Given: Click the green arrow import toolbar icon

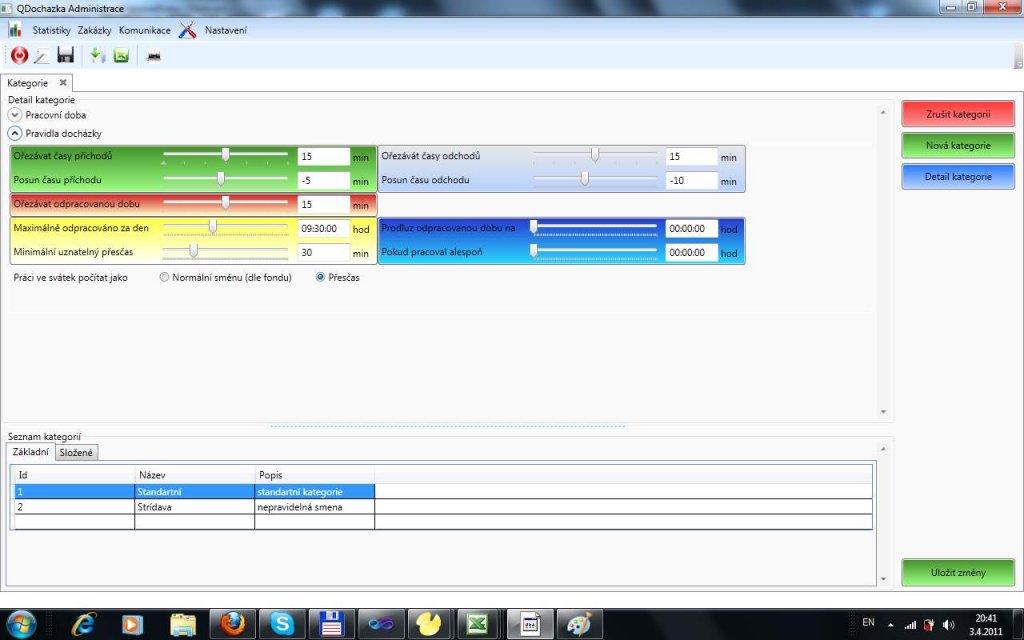Looking at the screenshot, I should coord(97,56).
